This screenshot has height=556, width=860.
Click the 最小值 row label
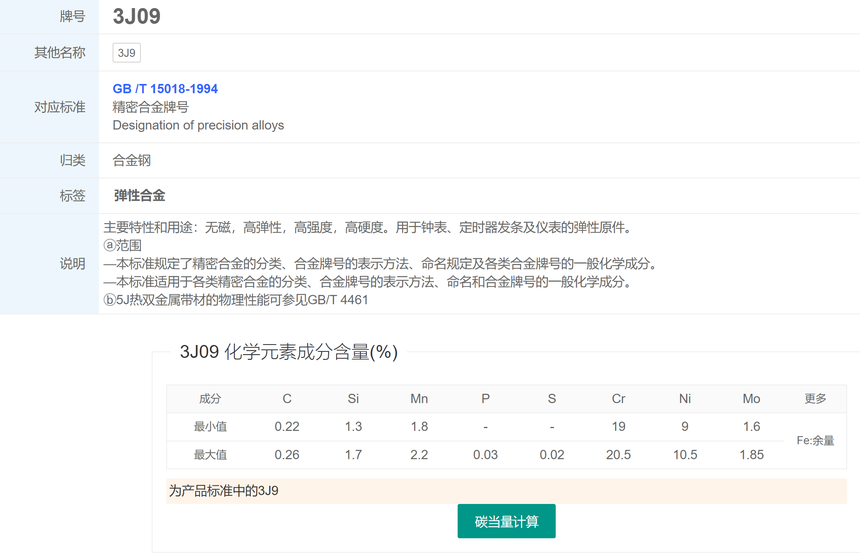[210, 427]
